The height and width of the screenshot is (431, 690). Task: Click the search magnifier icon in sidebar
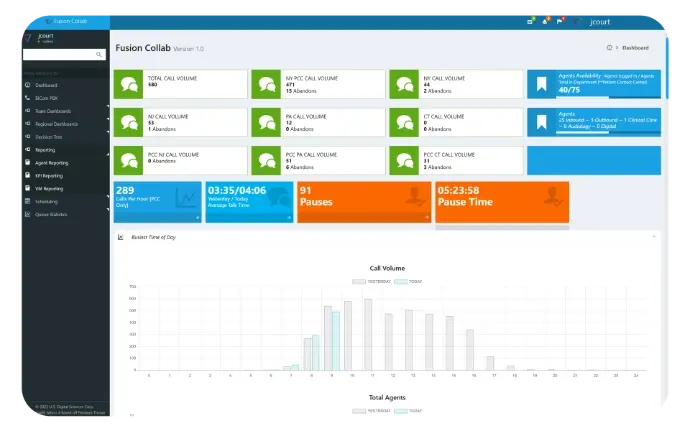[x=99, y=54]
